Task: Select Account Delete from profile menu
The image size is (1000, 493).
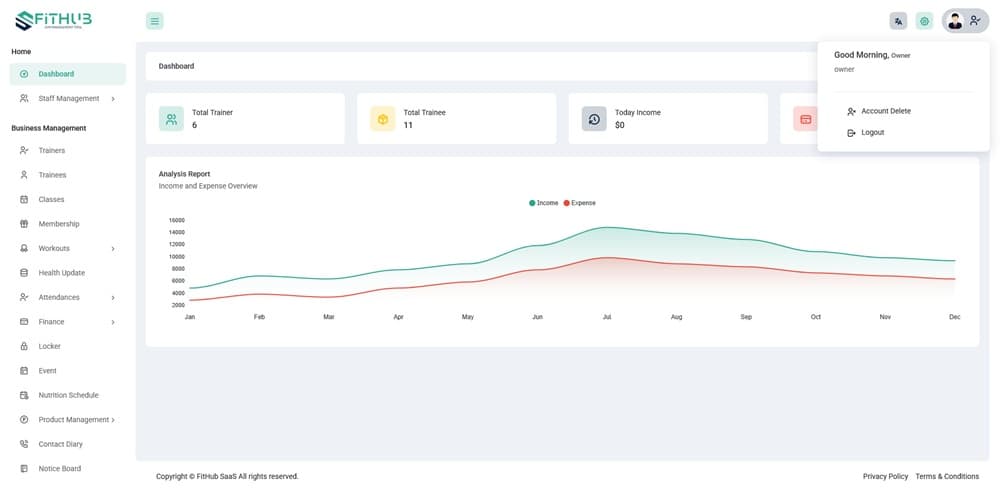Action: coord(885,111)
